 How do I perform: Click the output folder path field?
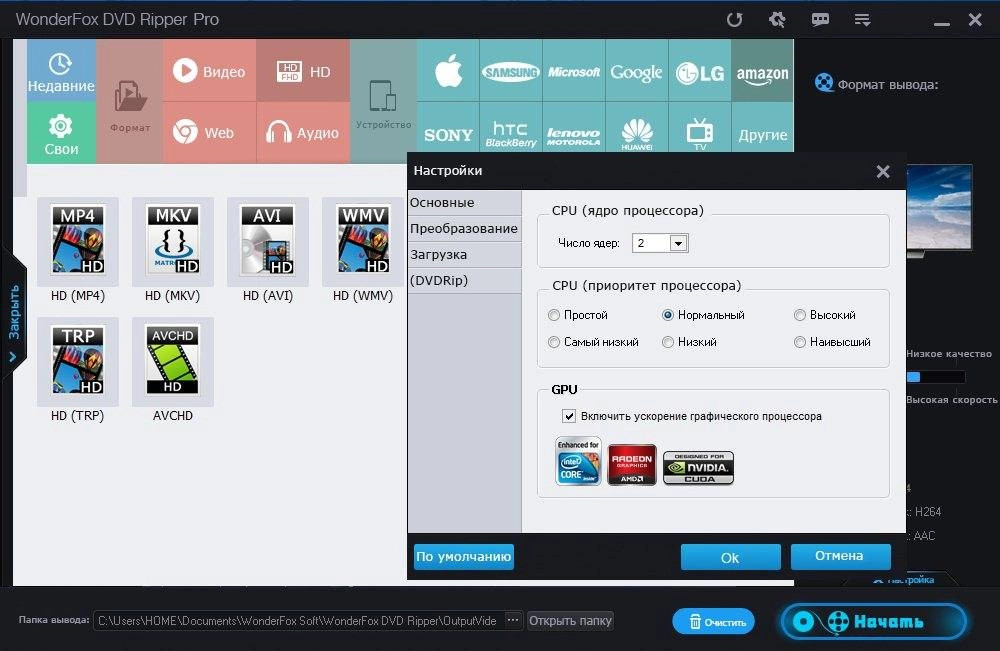pos(298,620)
